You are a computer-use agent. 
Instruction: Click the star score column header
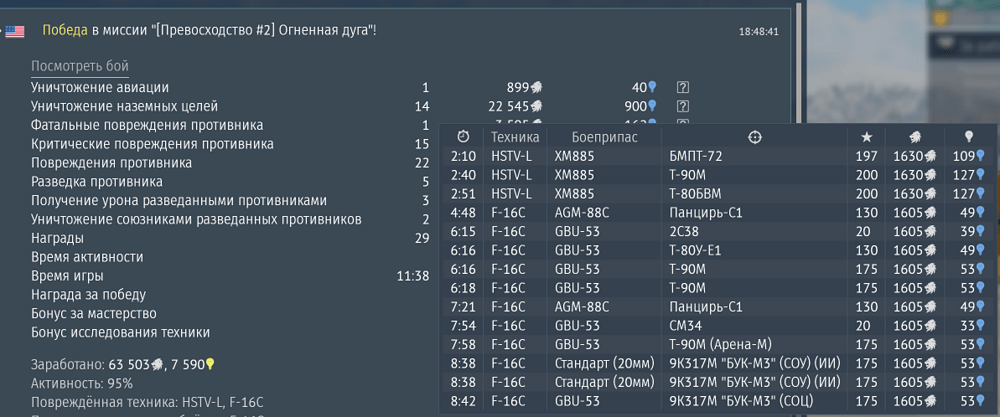(x=866, y=136)
